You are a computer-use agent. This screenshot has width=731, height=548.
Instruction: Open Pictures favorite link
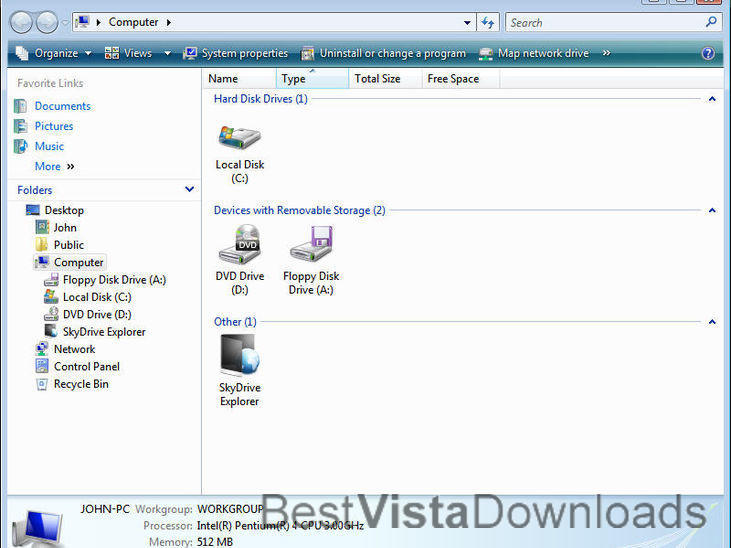coord(54,126)
